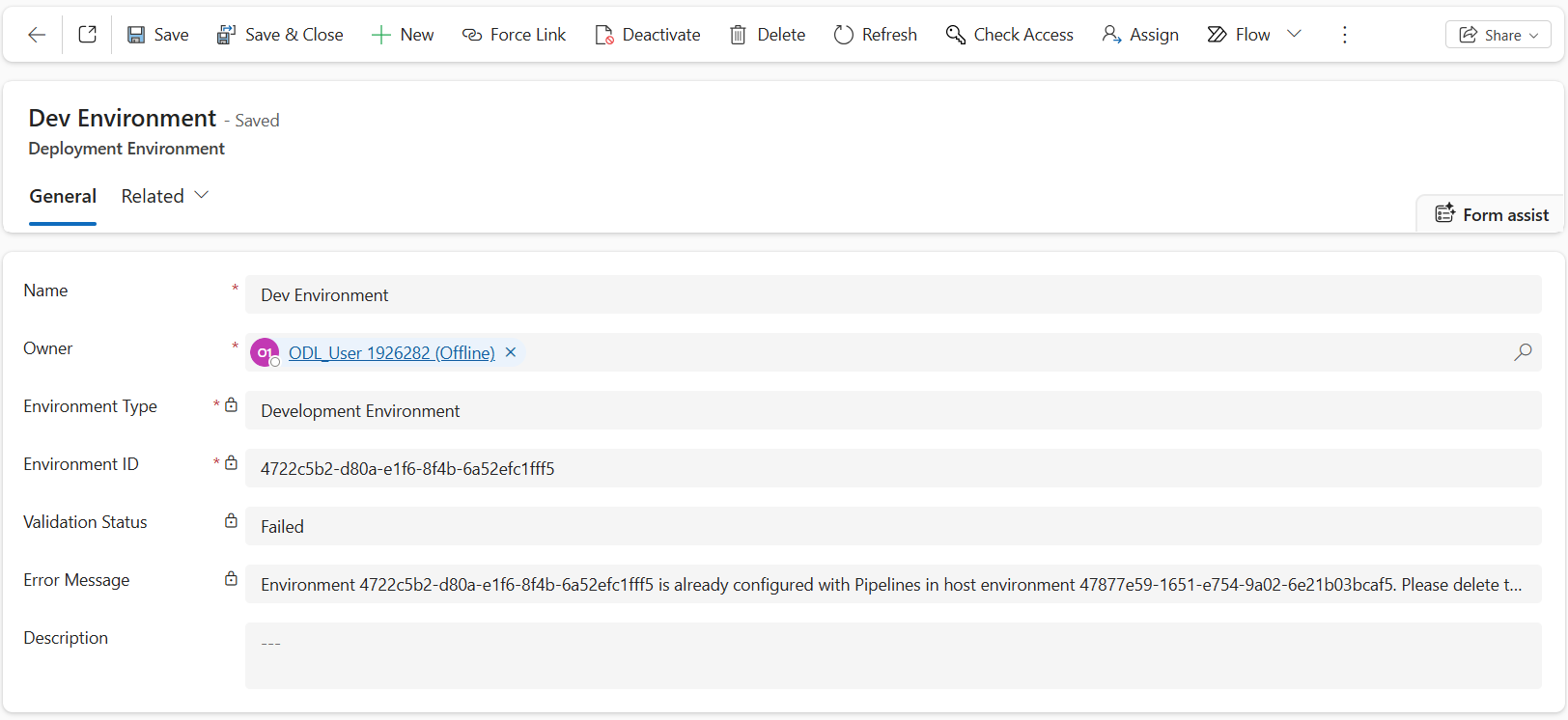Delete the Dev Environment record

coord(768,35)
